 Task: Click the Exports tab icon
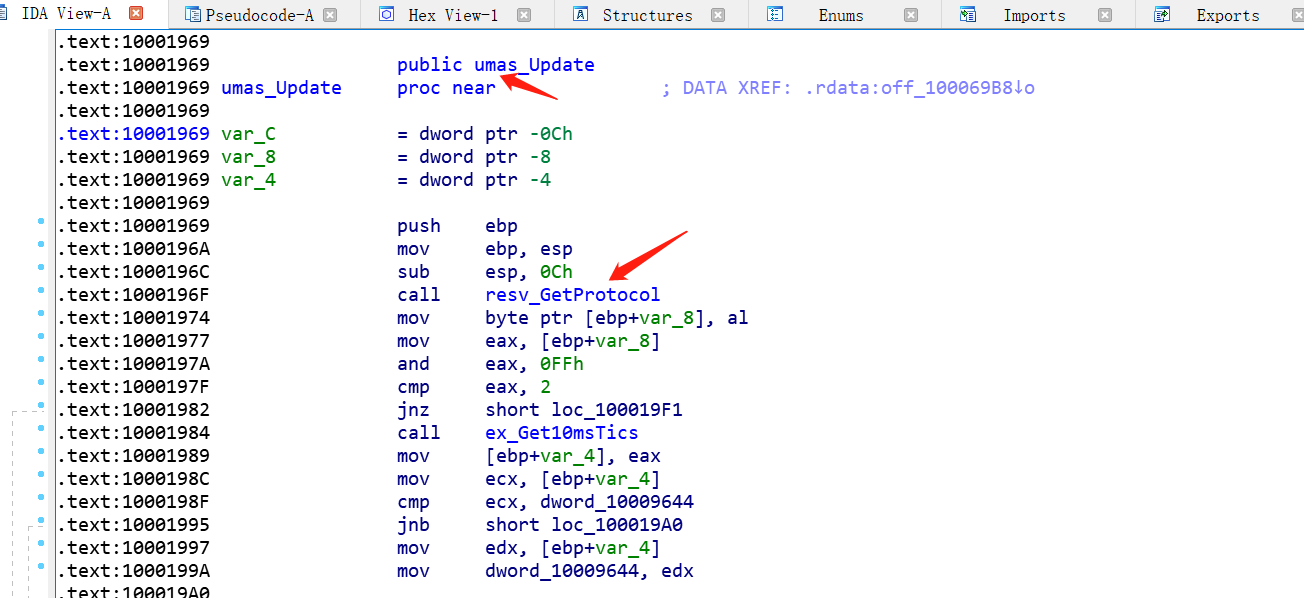click(1162, 15)
